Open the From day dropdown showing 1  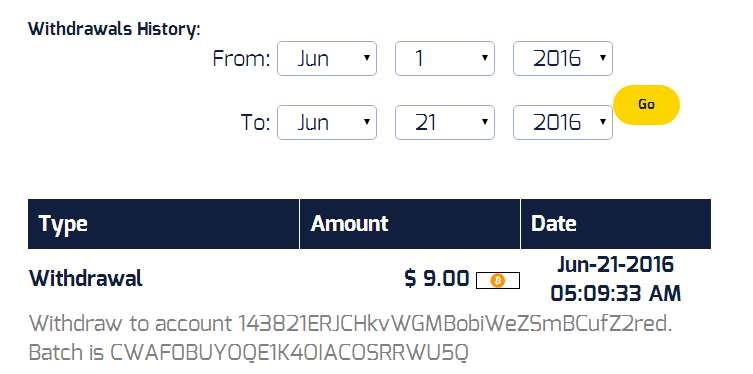click(445, 59)
